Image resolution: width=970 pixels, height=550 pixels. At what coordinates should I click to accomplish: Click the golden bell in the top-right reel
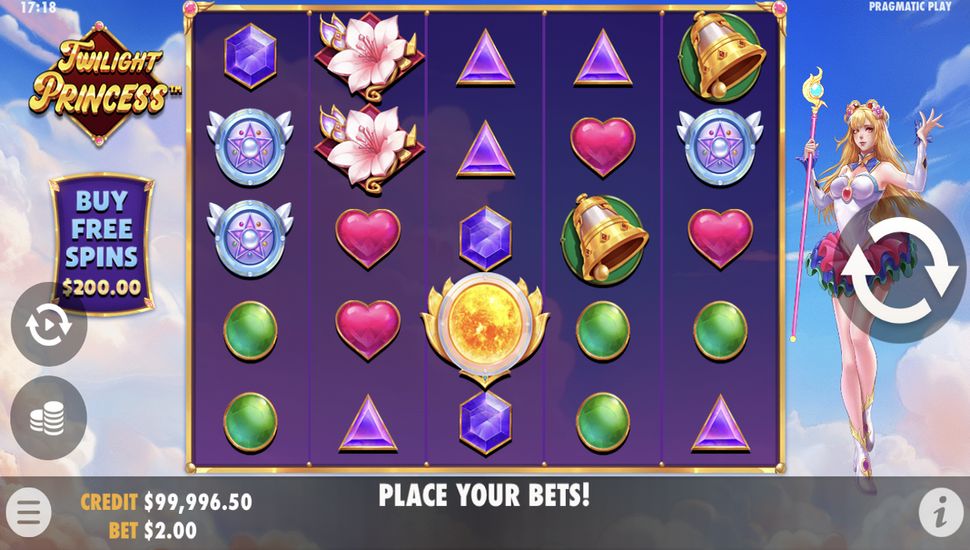[721, 57]
